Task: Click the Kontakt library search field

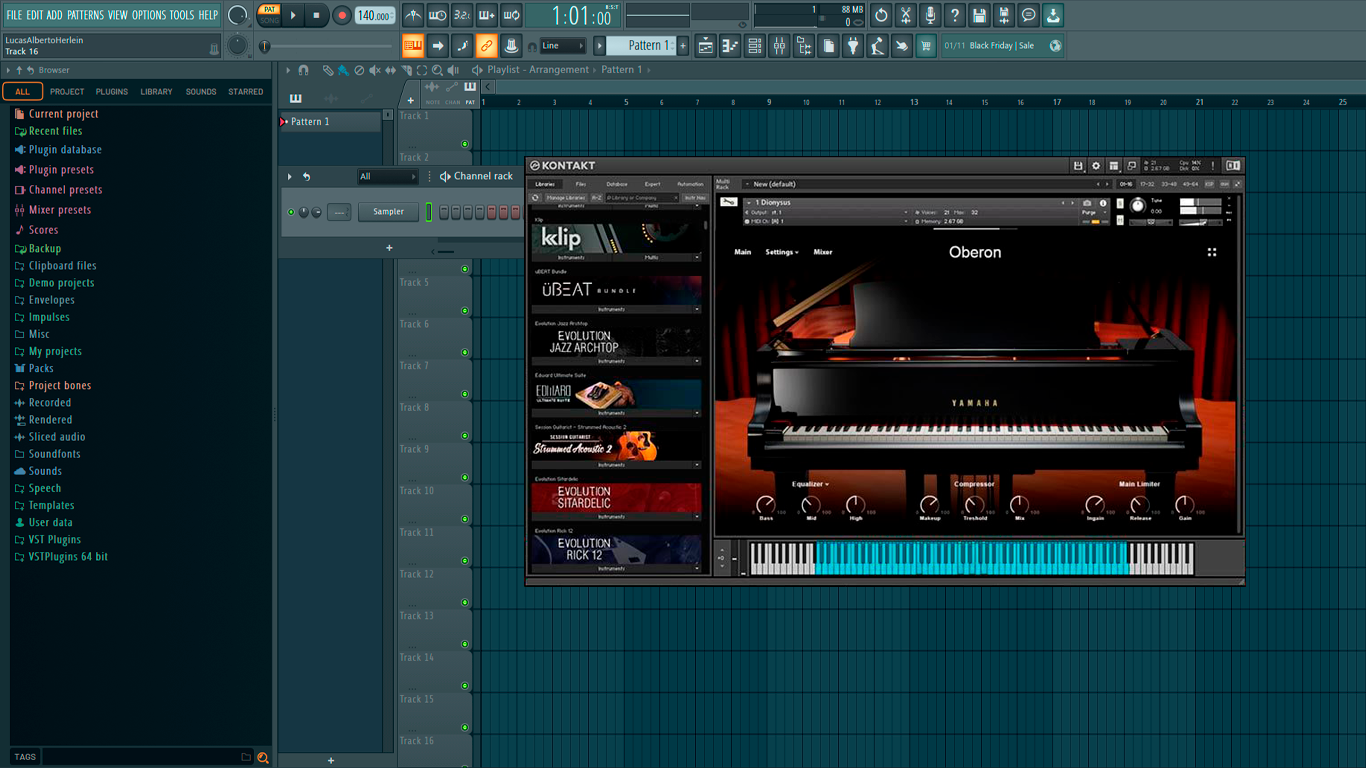Action: (x=642, y=198)
